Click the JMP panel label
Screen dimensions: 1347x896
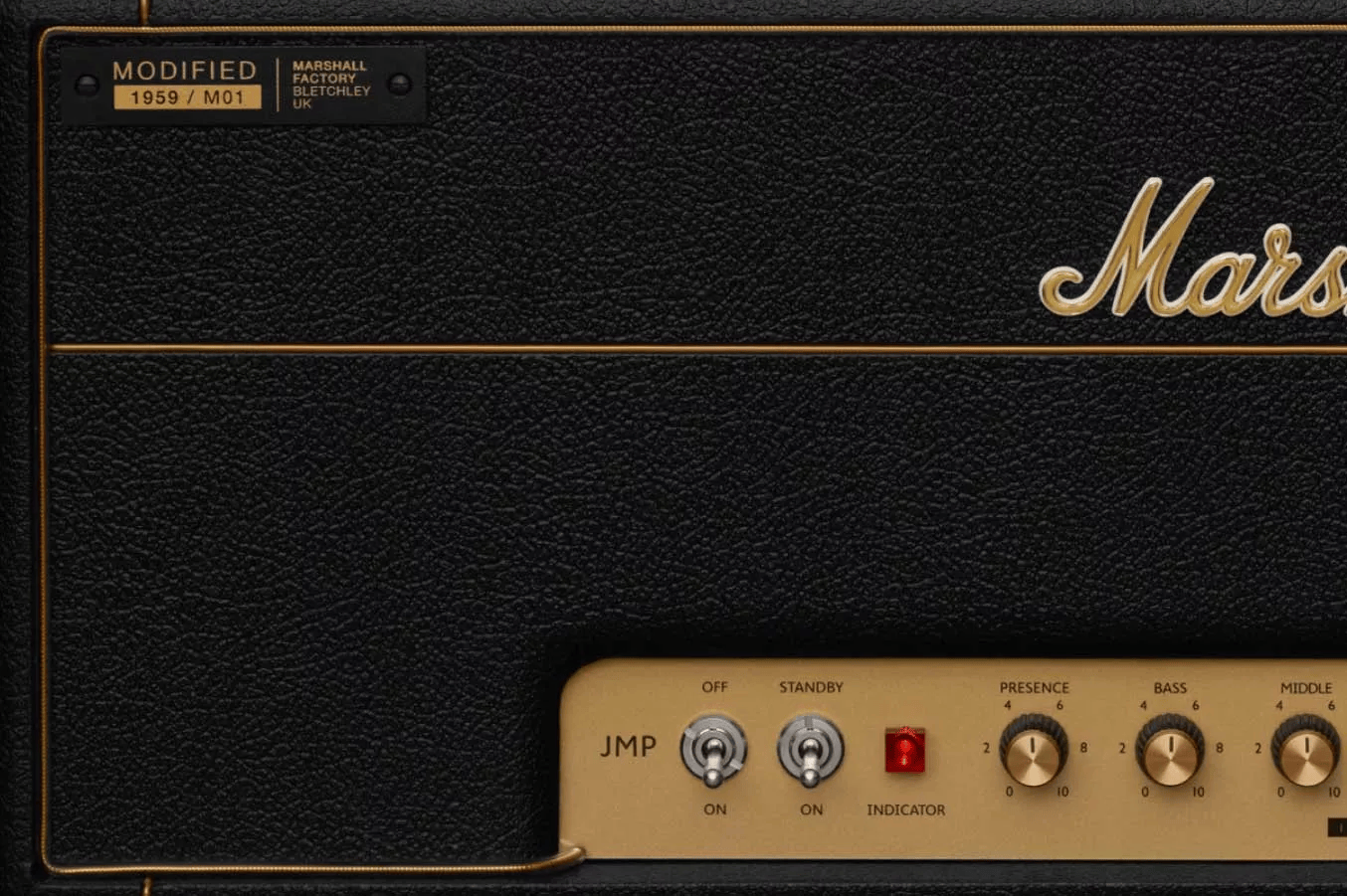[628, 747]
